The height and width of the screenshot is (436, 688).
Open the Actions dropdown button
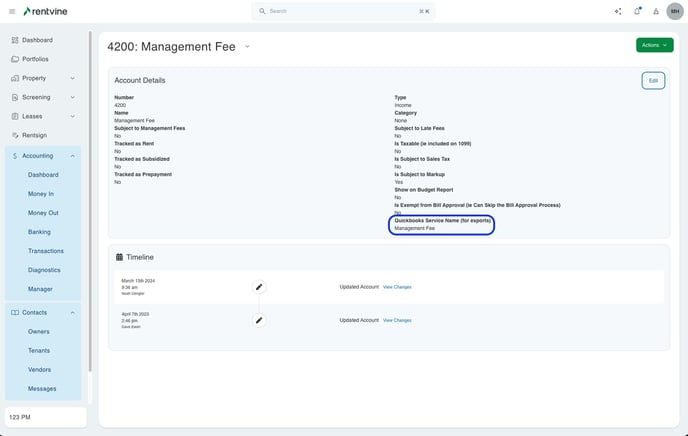pyautogui.click(x=654, y=45)
